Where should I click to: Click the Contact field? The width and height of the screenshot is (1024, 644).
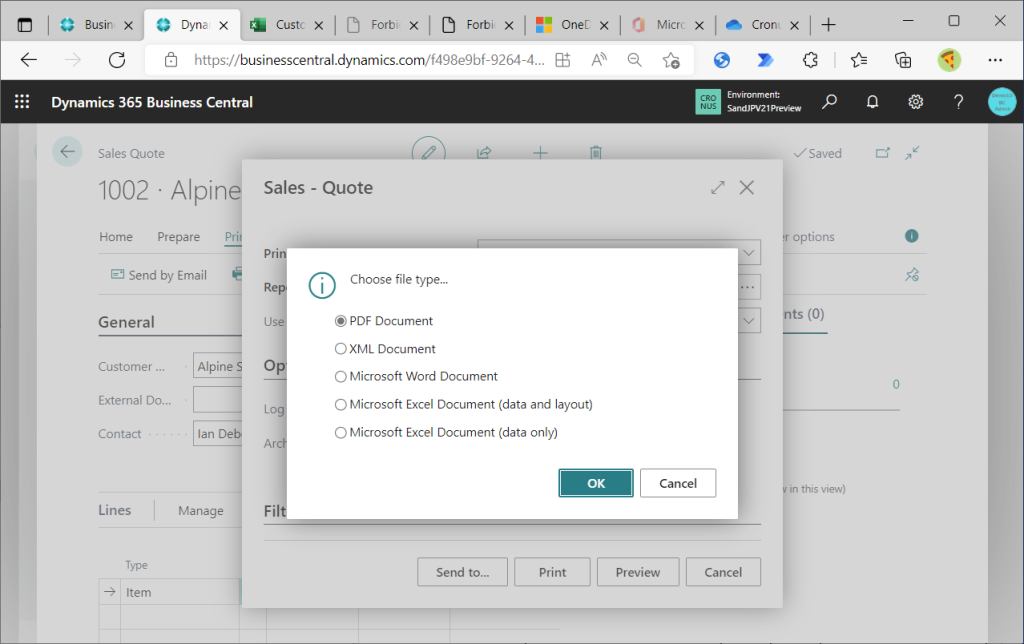(217, 434)
